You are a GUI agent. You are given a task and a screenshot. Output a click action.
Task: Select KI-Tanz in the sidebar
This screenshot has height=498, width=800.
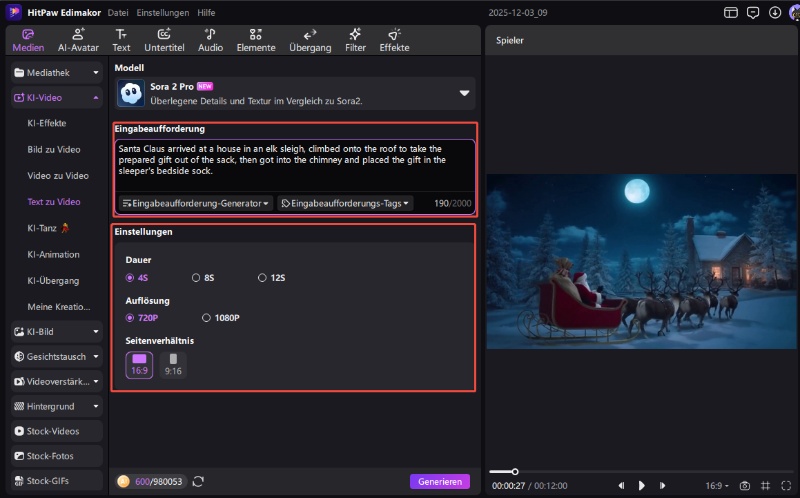[48, 228]
